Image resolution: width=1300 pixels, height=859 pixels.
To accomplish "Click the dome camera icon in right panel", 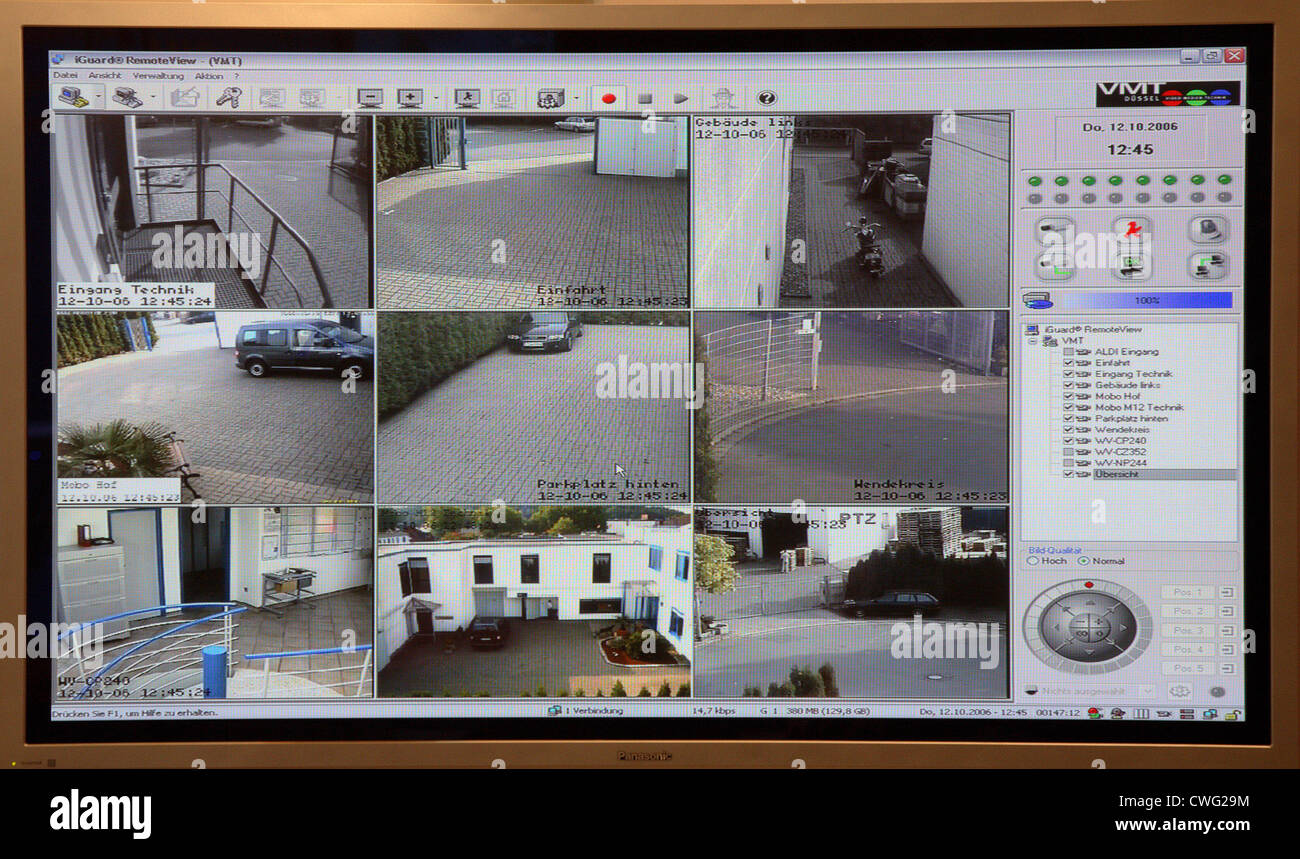I will pos(1207,229).
